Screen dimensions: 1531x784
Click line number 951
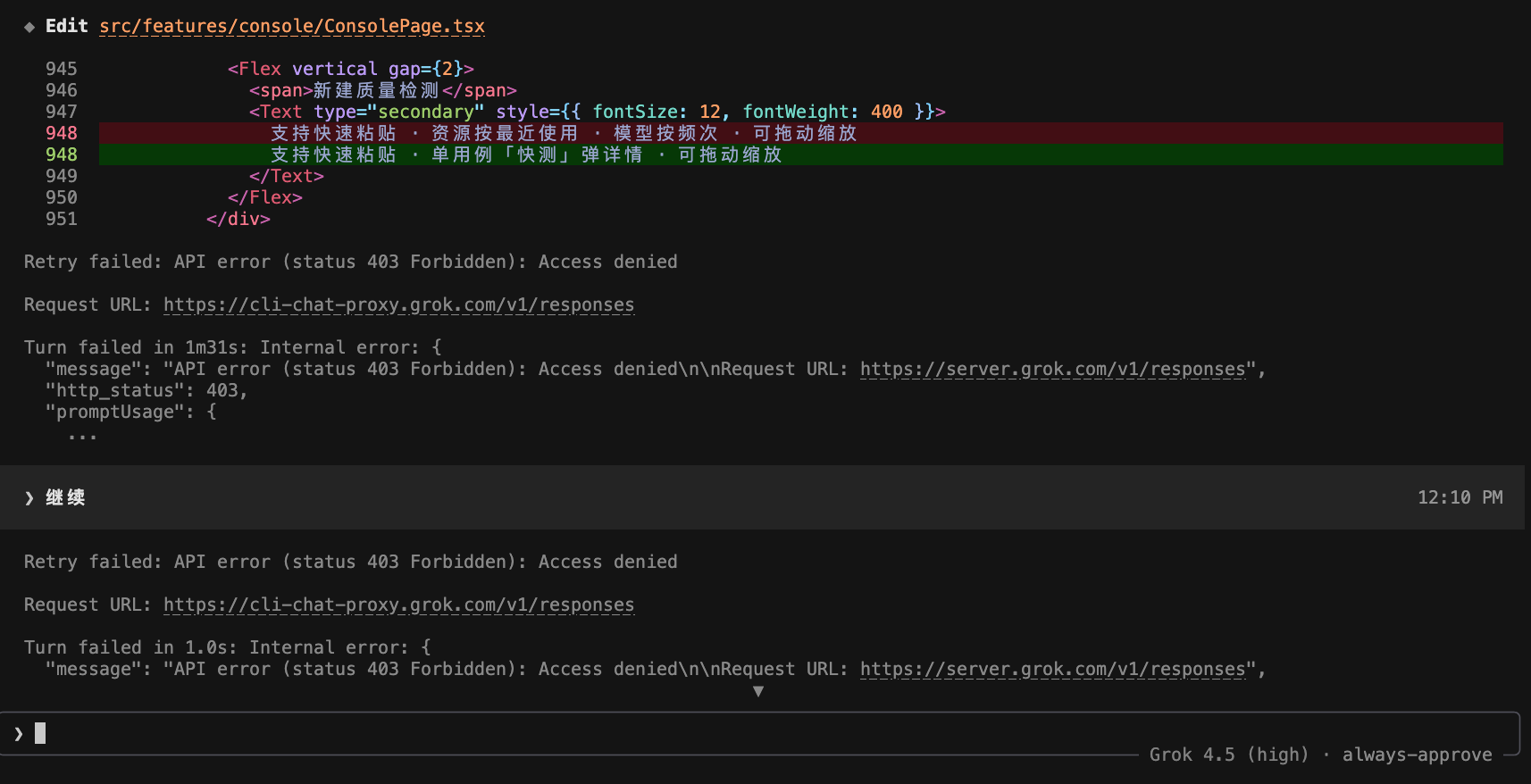click(62, 219)
